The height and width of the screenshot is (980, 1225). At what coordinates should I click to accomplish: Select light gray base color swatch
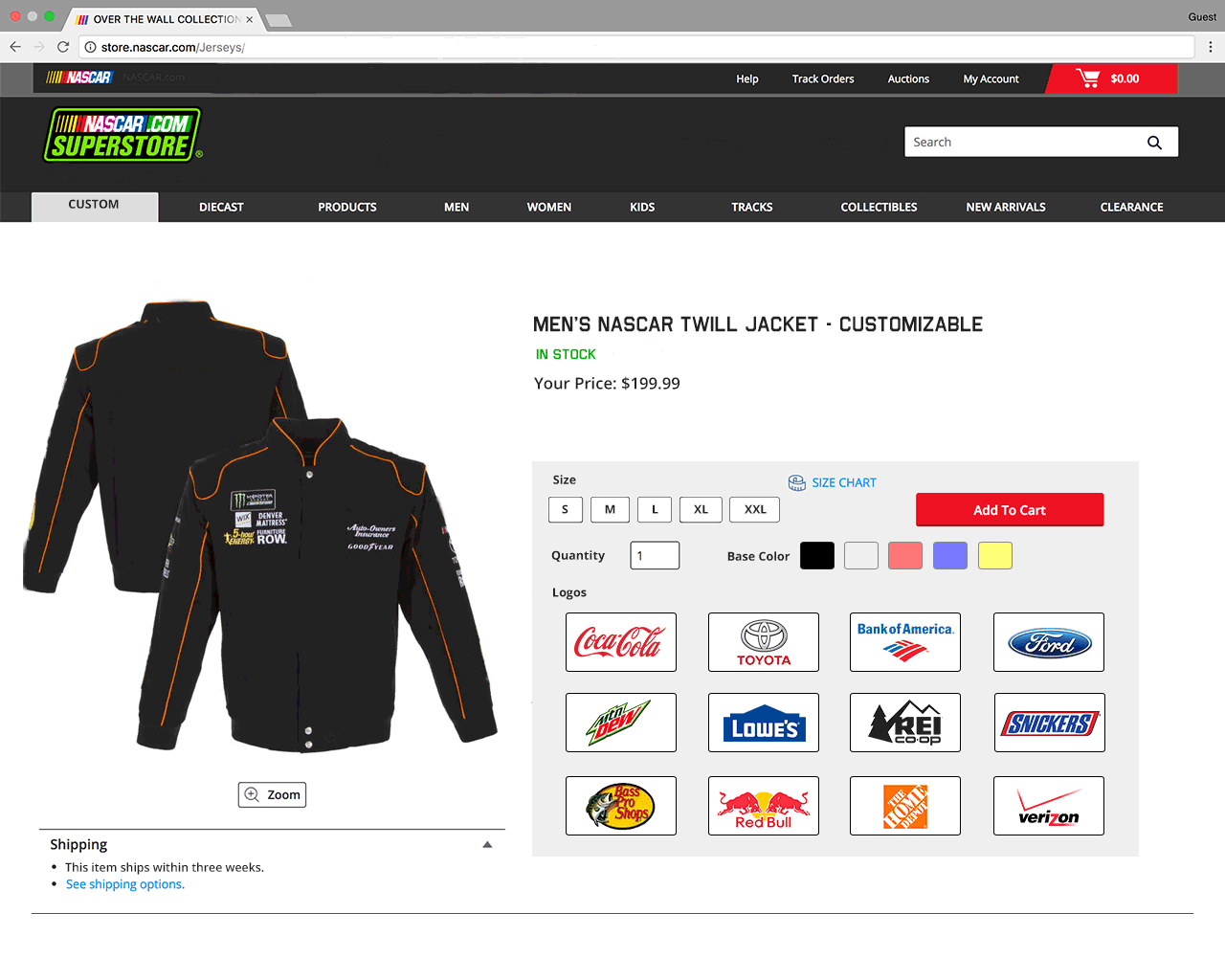coord(861,555)
